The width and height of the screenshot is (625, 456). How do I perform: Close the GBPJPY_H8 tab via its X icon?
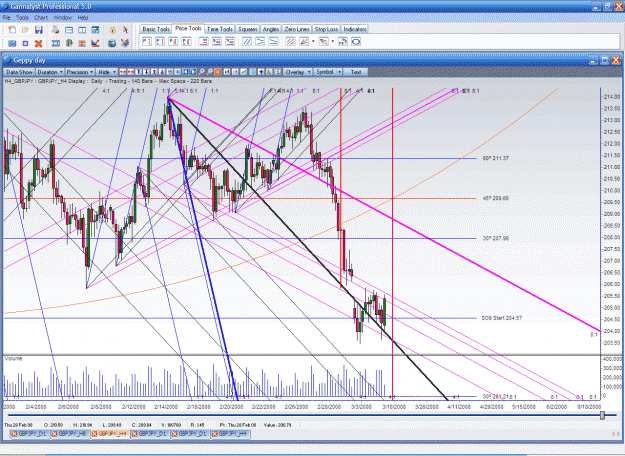[x=55, y=434]
